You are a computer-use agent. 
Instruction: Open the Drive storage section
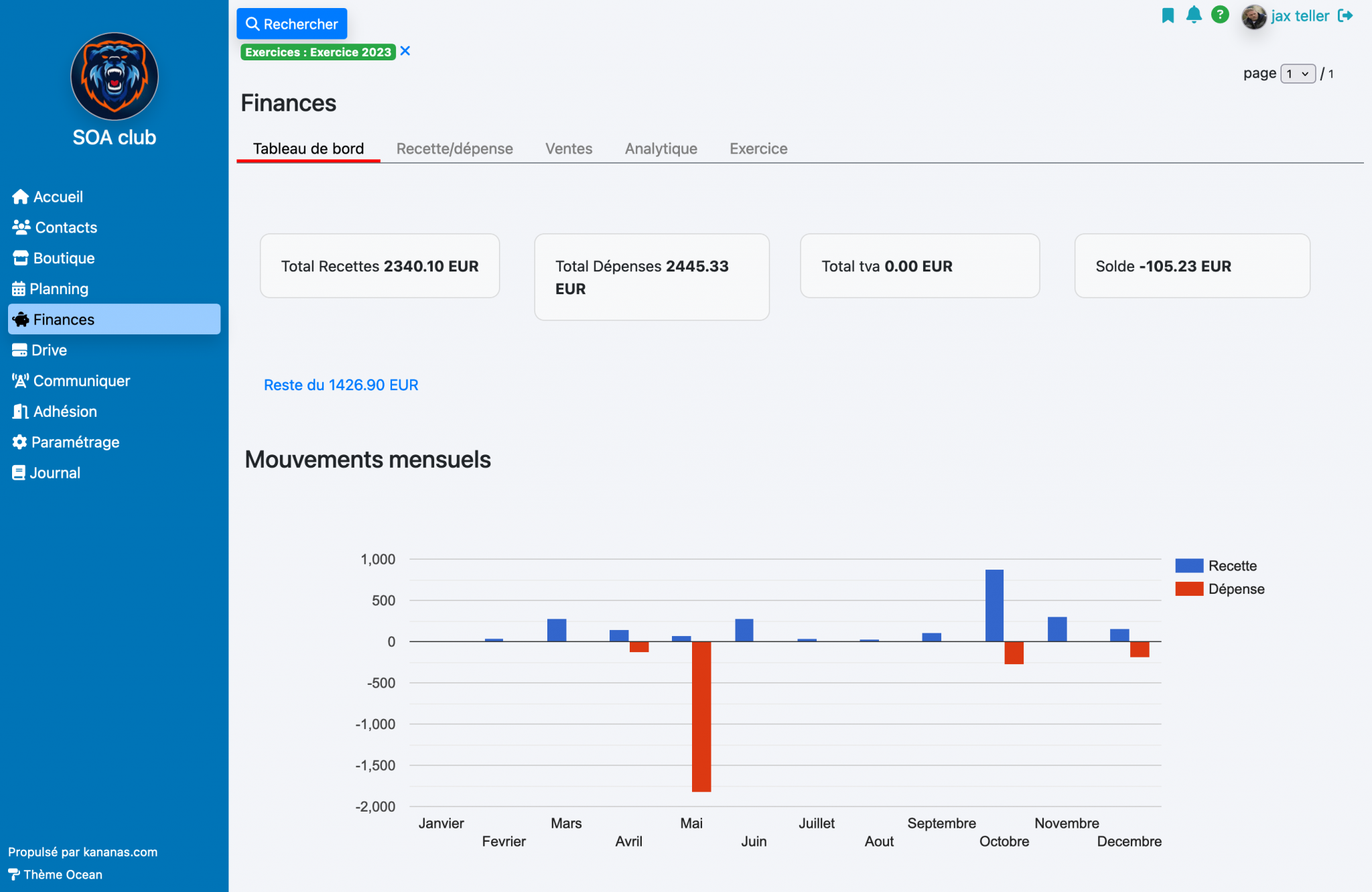click(50, 350)
